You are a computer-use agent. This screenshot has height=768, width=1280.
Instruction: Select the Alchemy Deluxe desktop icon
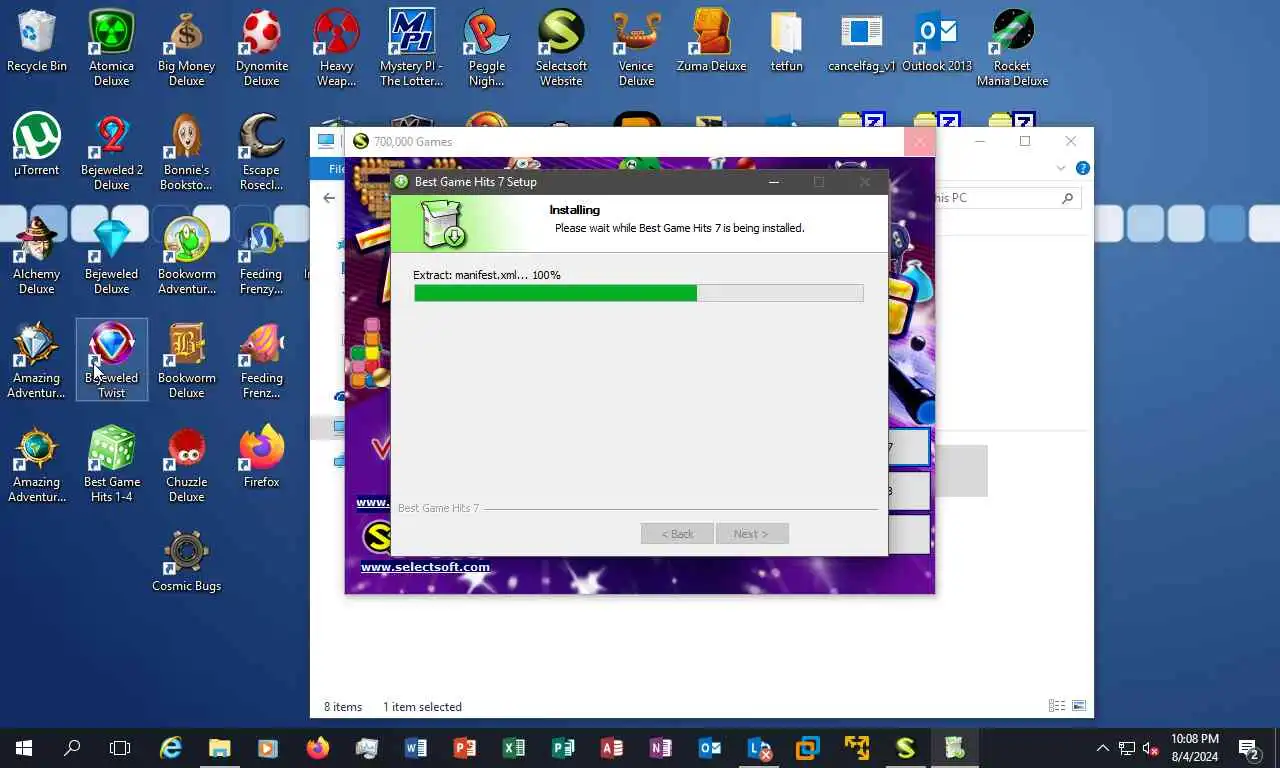click(x=37, y=256)
